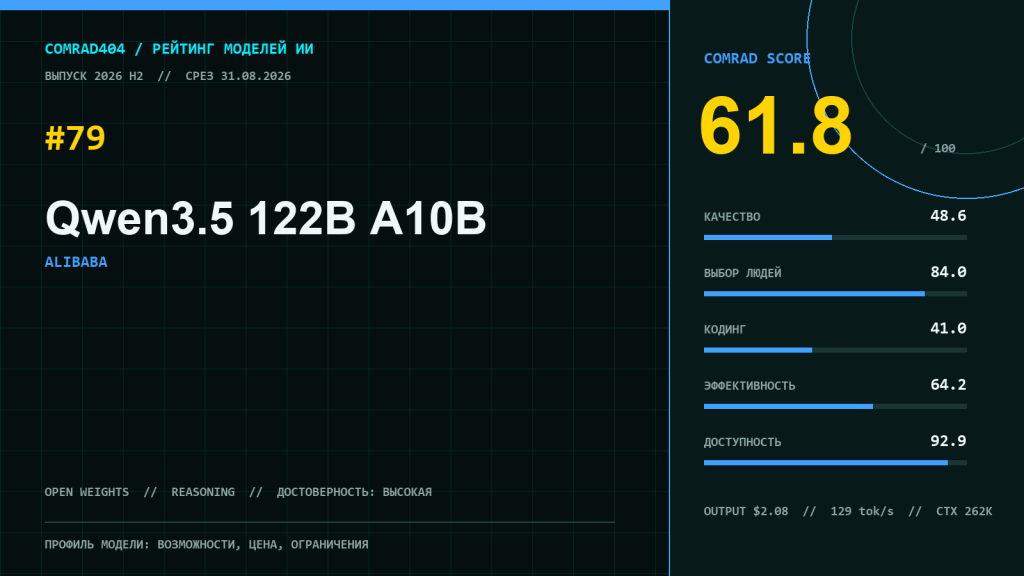The height and width of the screenshot is (576, 1024).
Task: Click the 48.6 quality value
Action: [x=948, y=216]
